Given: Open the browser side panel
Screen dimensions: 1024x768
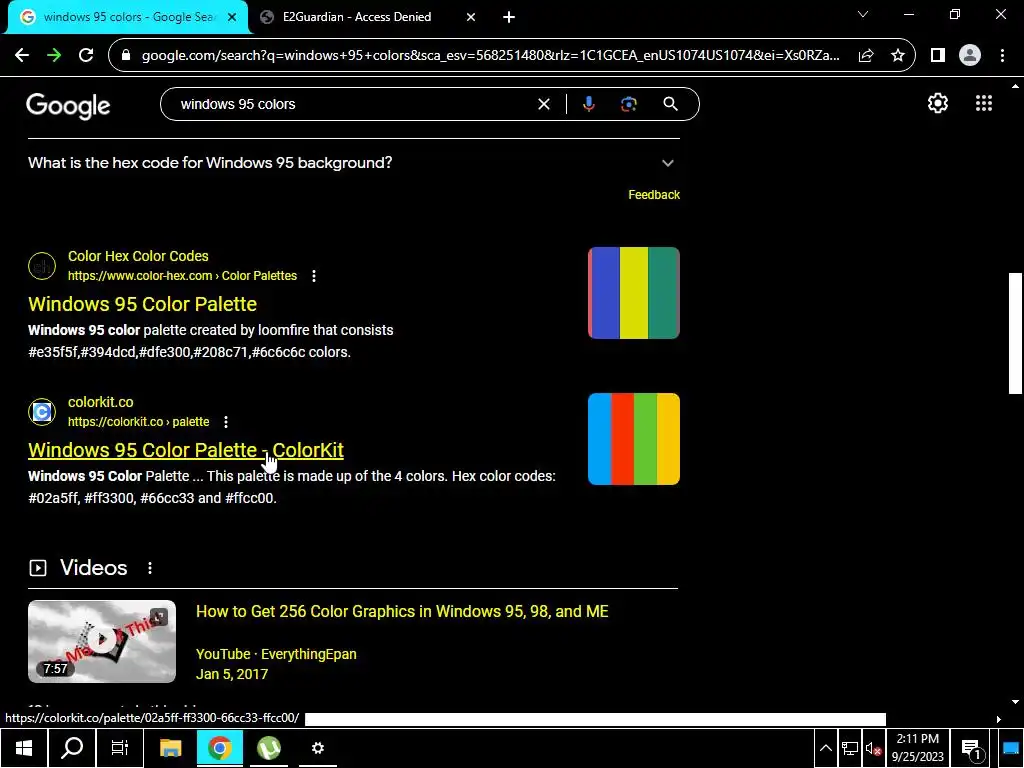Looking at the screenshot, I should click(x=938, y=56).
